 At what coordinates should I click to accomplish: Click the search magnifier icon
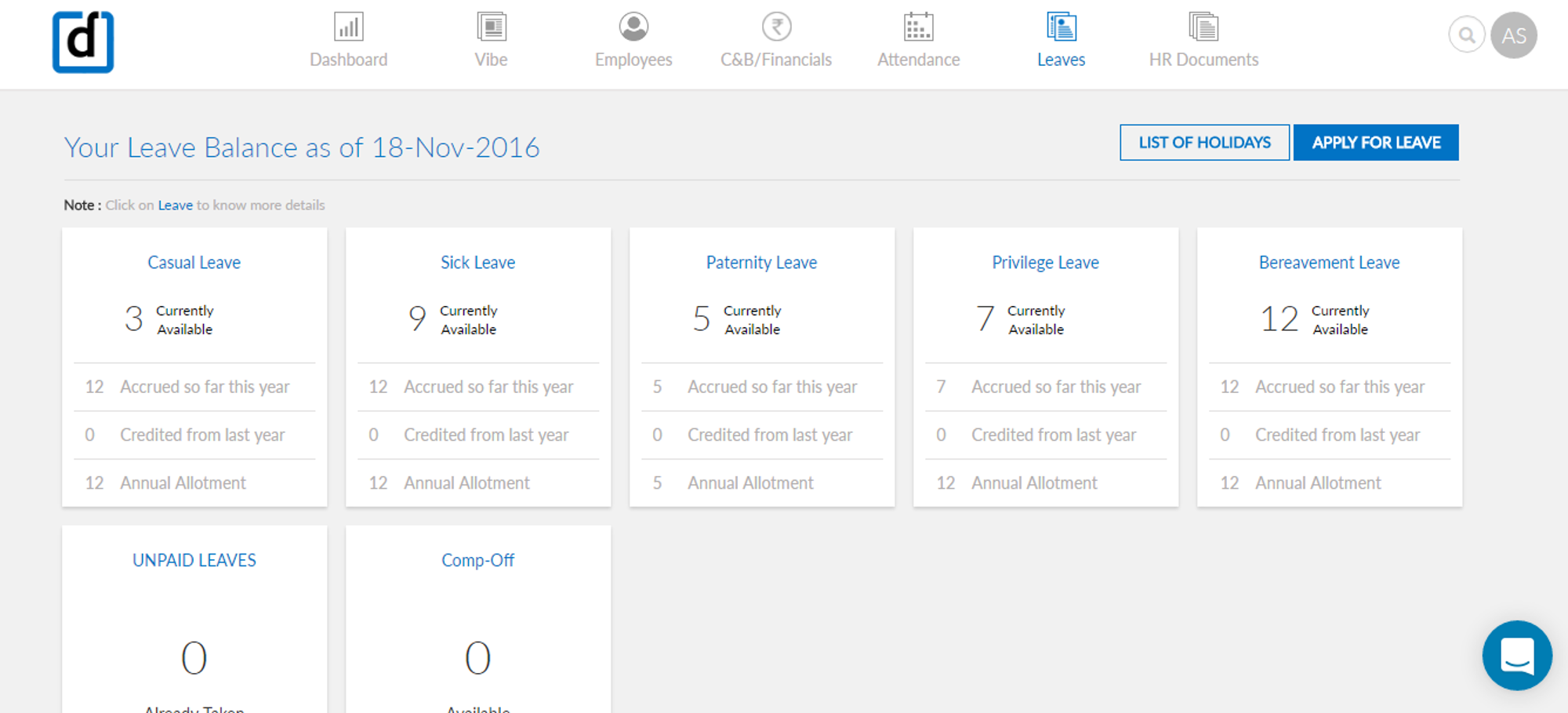coord(1467,35)
